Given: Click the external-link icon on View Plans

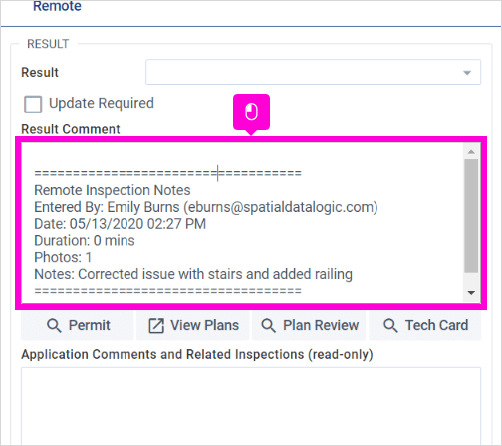Looking at the screenshot, I should coord(156,325).
